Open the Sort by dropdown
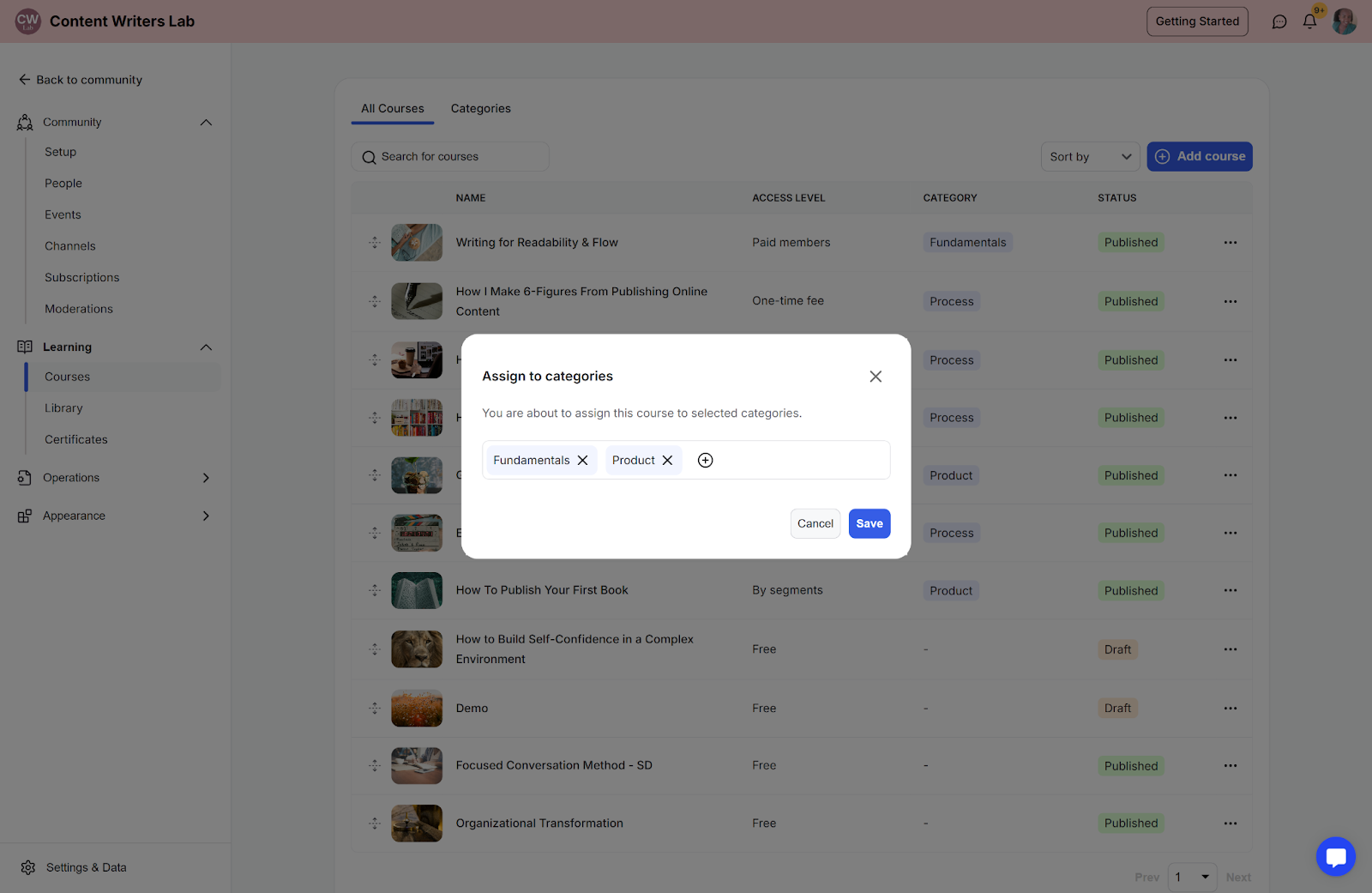Image resolution: width=1372 pixels, height=893 pixels. pyautogui.click(x=1090, y=157)
